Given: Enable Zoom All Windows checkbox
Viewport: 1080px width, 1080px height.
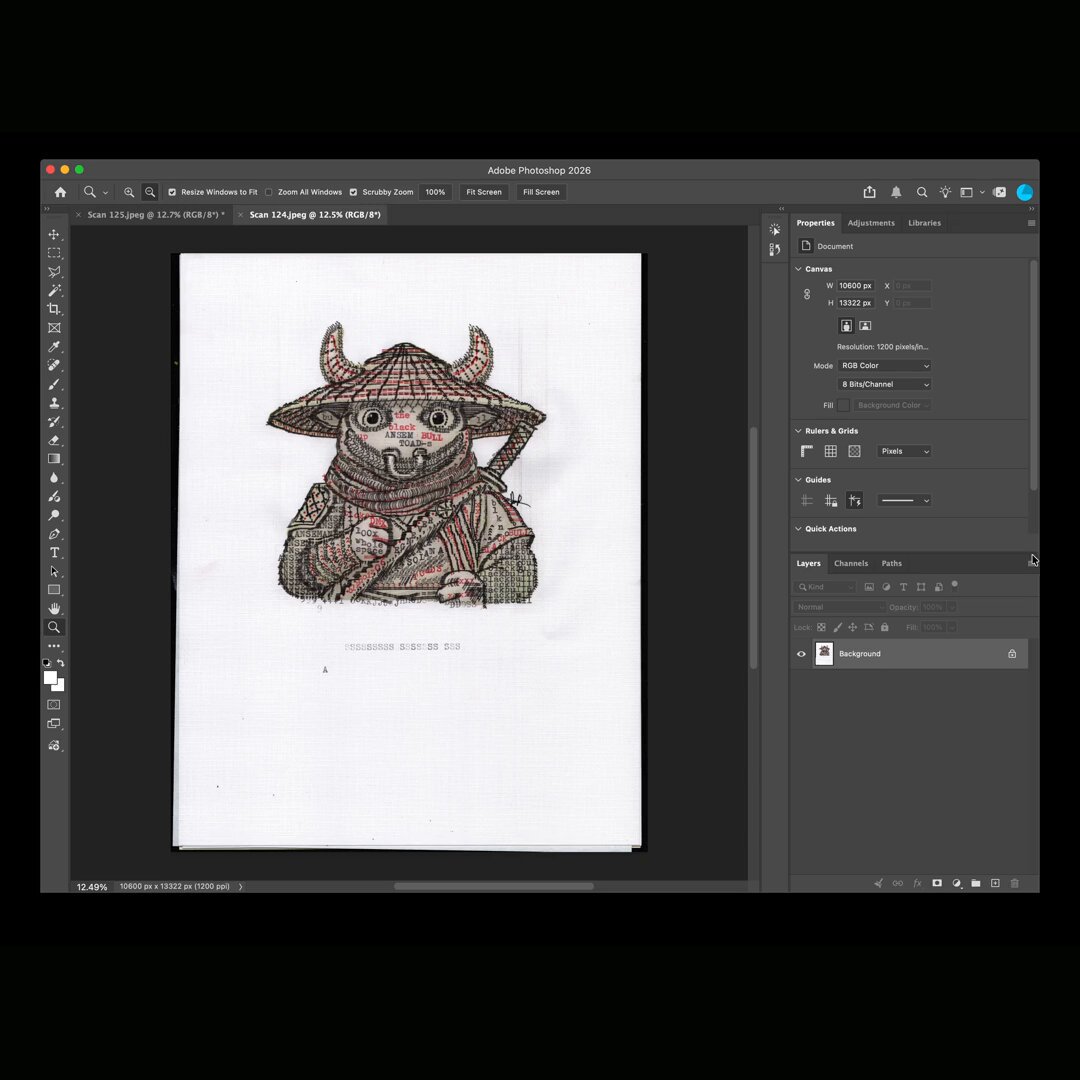Looking at the screenshot, I should (269, 192).
